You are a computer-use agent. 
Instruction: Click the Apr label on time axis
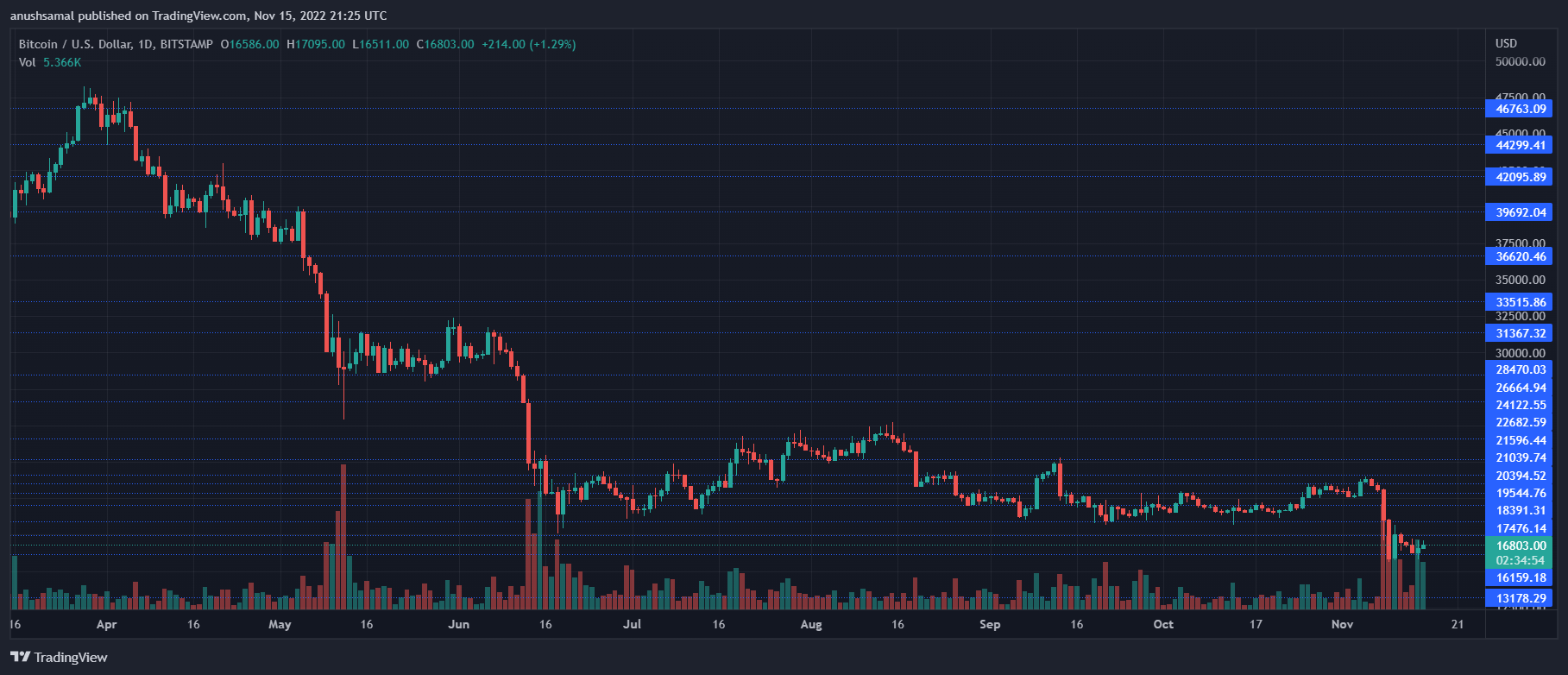tap(106, 624)
